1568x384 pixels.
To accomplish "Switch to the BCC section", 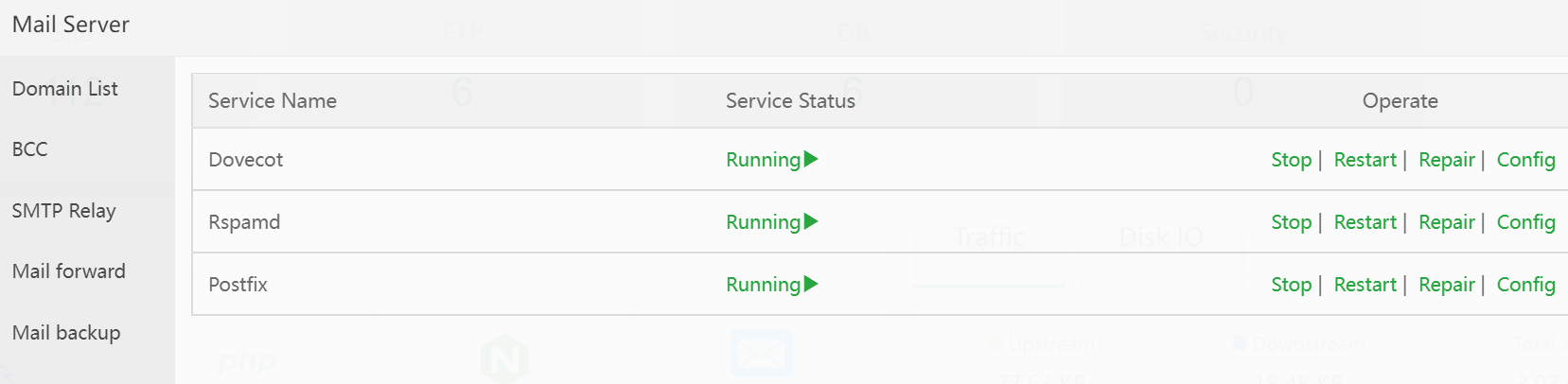I will point(30,149).
